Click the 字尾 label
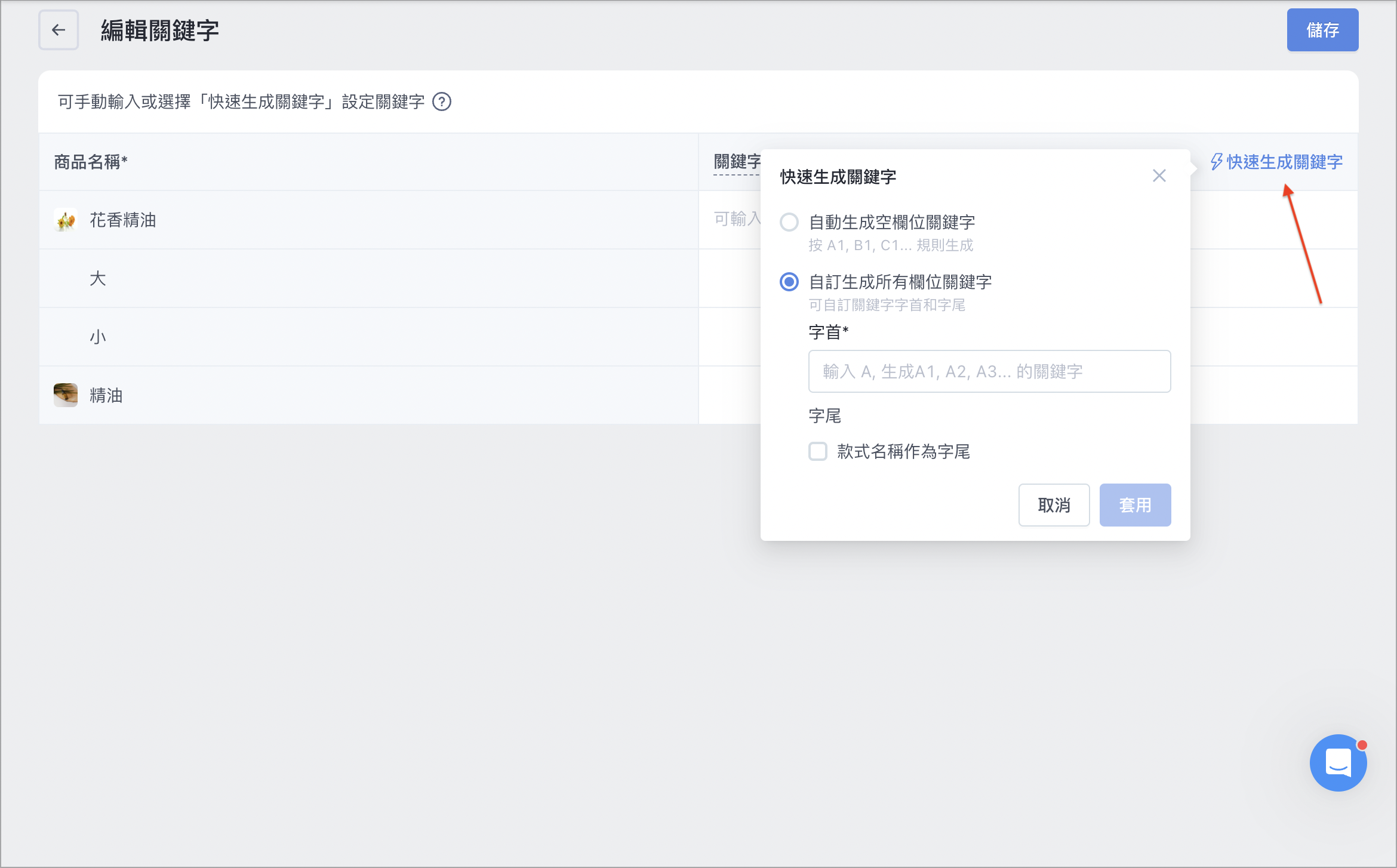The height and width of the screenshot is (868, 1397). pos(825,415)
